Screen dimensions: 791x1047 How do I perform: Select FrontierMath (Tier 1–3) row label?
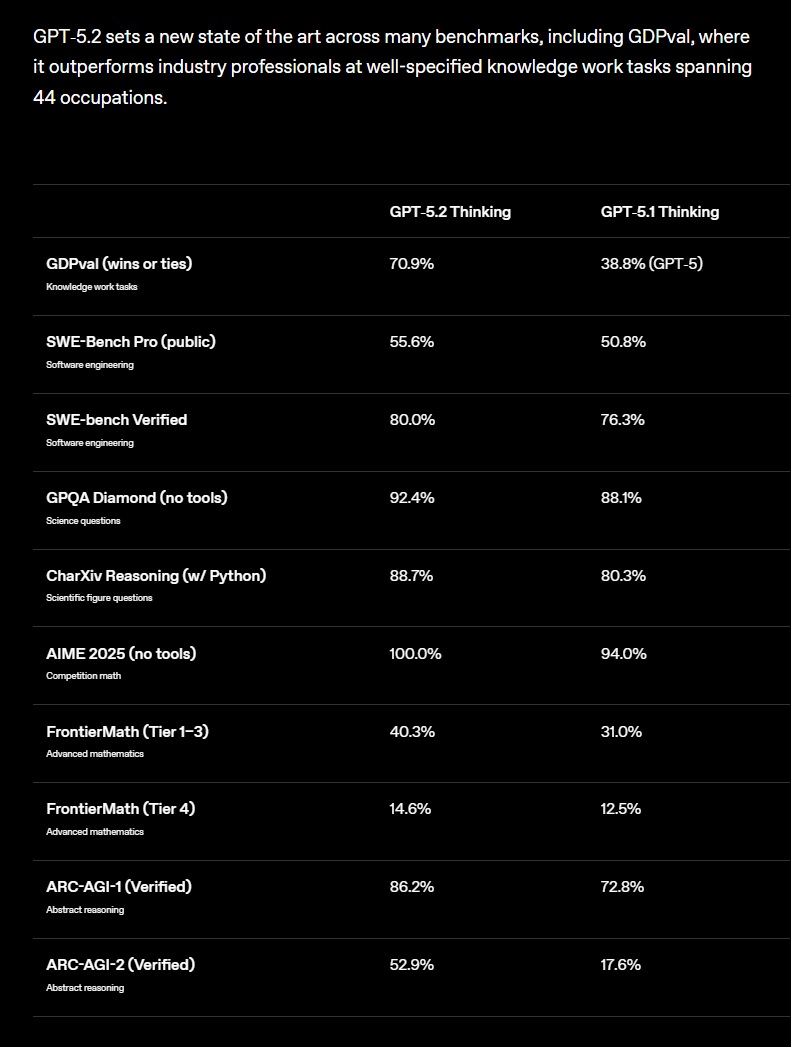coord(127,731)
